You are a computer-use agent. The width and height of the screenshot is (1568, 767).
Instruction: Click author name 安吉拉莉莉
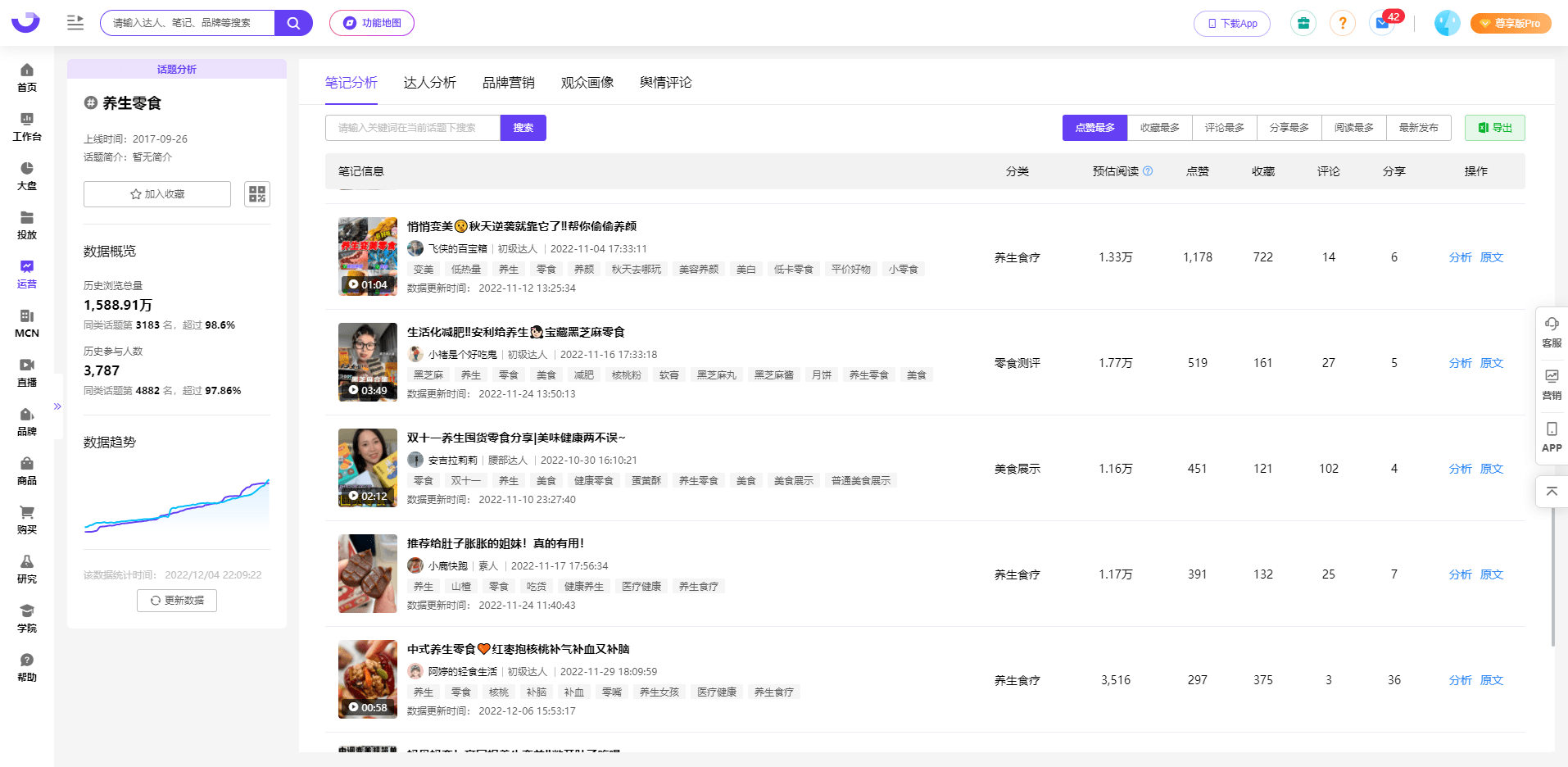pyautogui.click(x=453, y=461)
